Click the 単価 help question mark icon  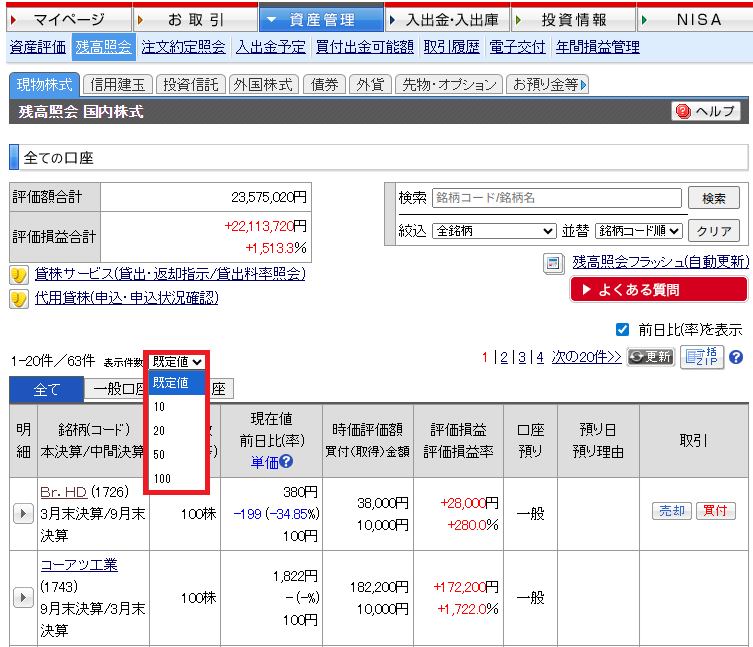[x=286, y=461]
